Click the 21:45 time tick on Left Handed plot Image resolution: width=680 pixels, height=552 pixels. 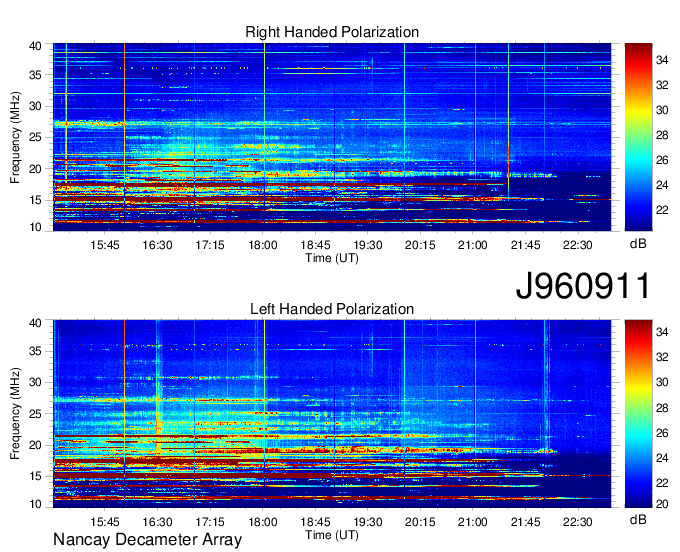point(526,522)
